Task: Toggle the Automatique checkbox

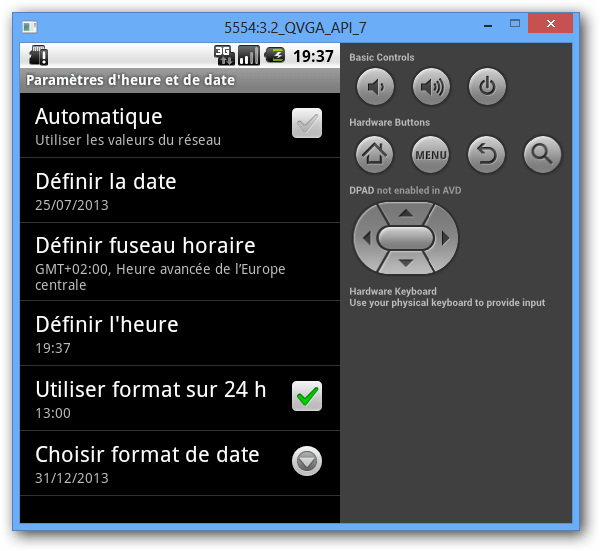Action: click(306, 124)
